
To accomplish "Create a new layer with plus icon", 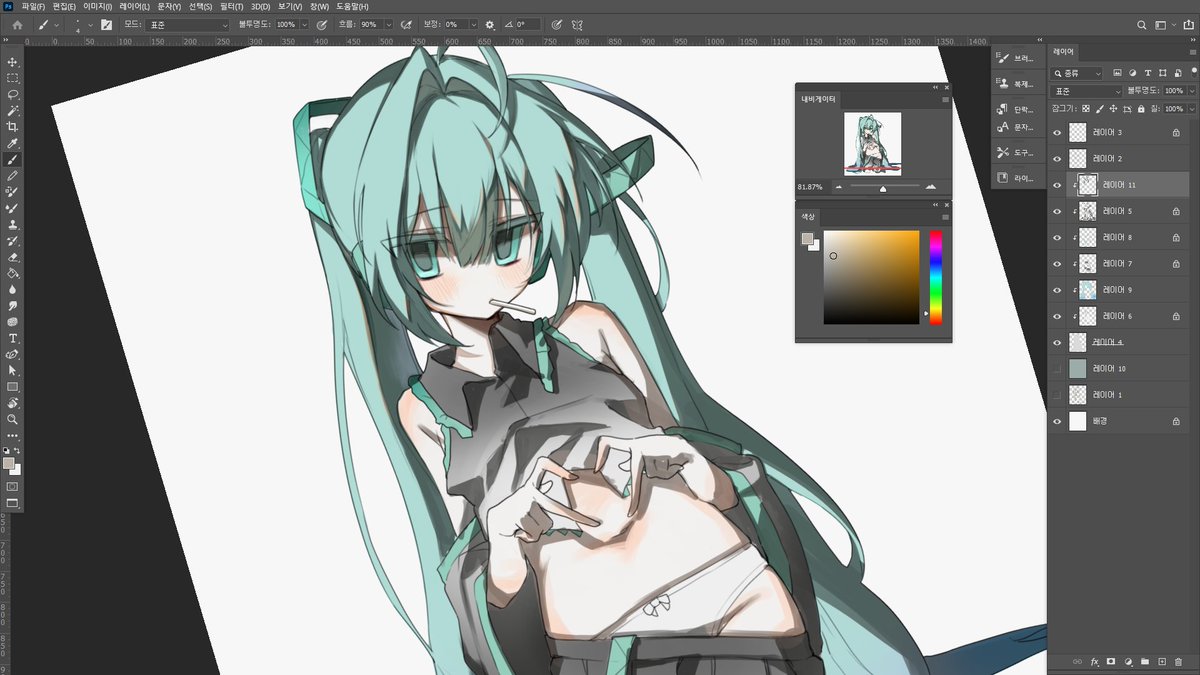I will click(x=1161, y=662).
